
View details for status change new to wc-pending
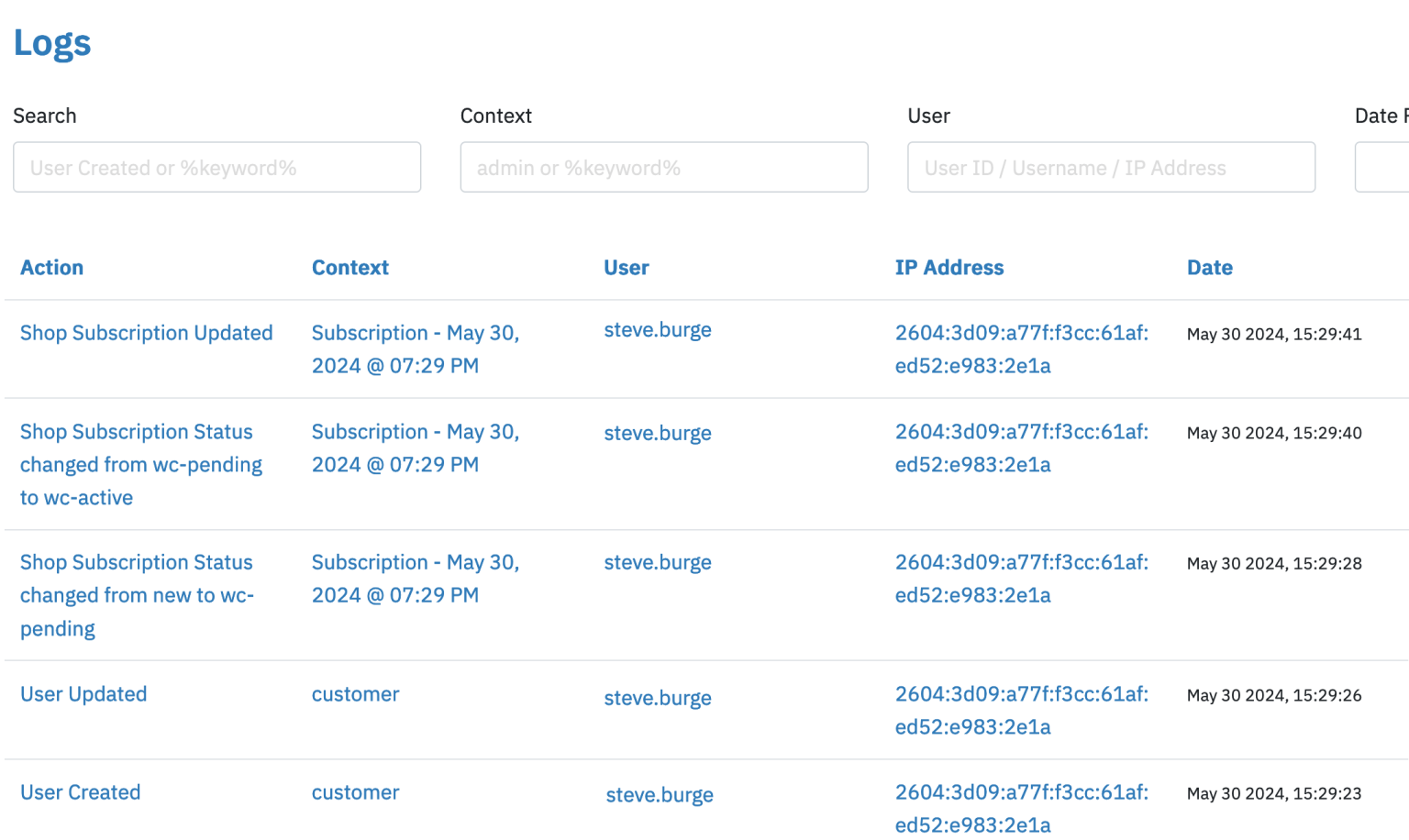tap(136, 594)
